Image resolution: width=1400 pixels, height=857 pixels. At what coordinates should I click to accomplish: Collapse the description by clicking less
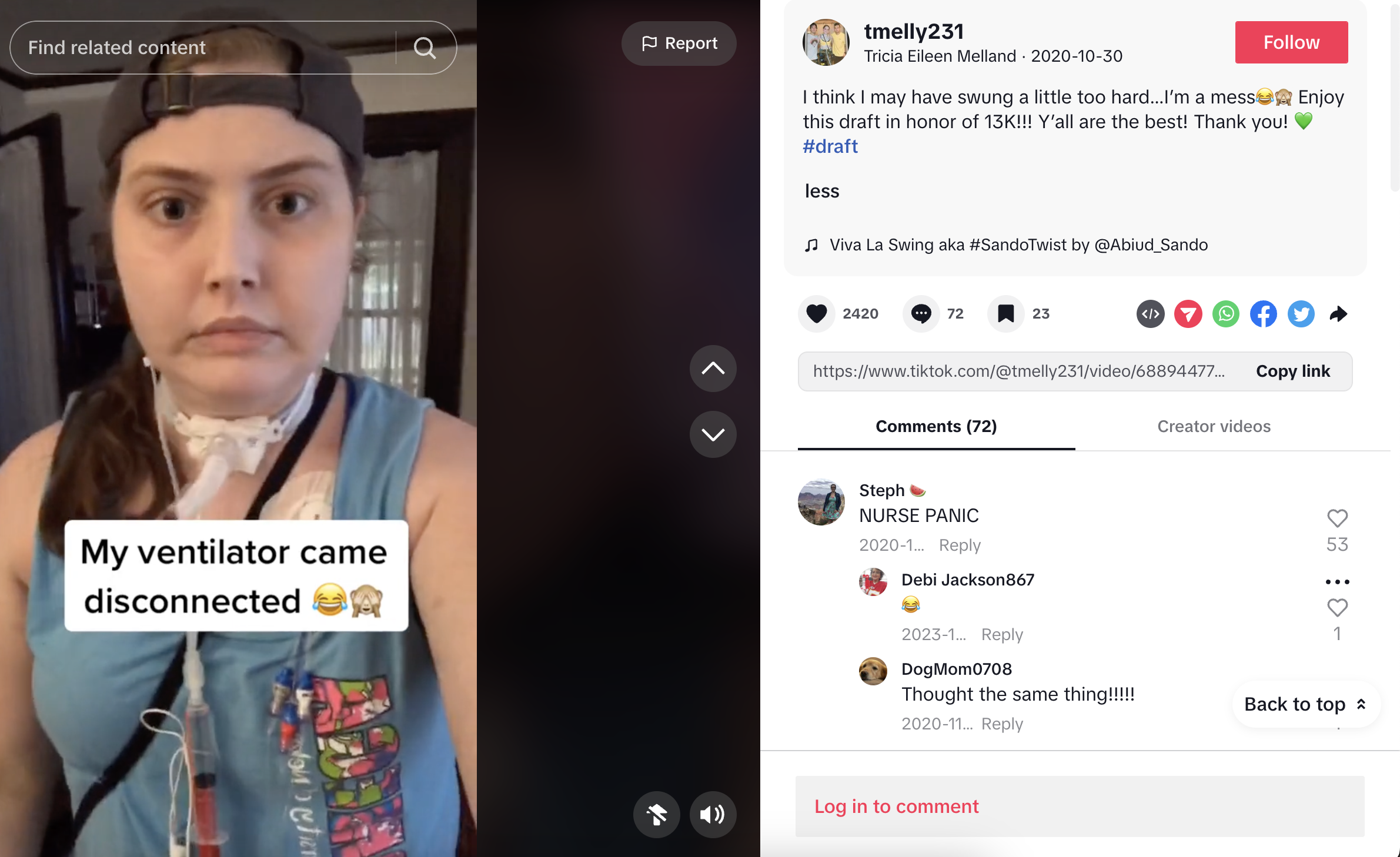pos(822,191)
